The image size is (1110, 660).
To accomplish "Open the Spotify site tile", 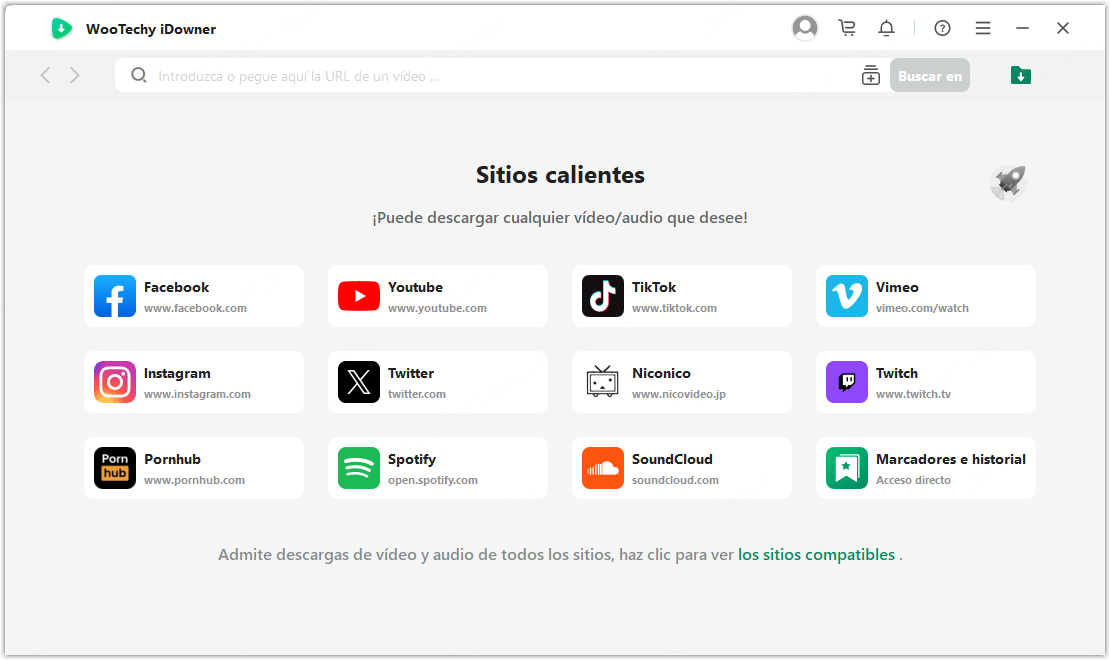I will (x=438, y=468).
